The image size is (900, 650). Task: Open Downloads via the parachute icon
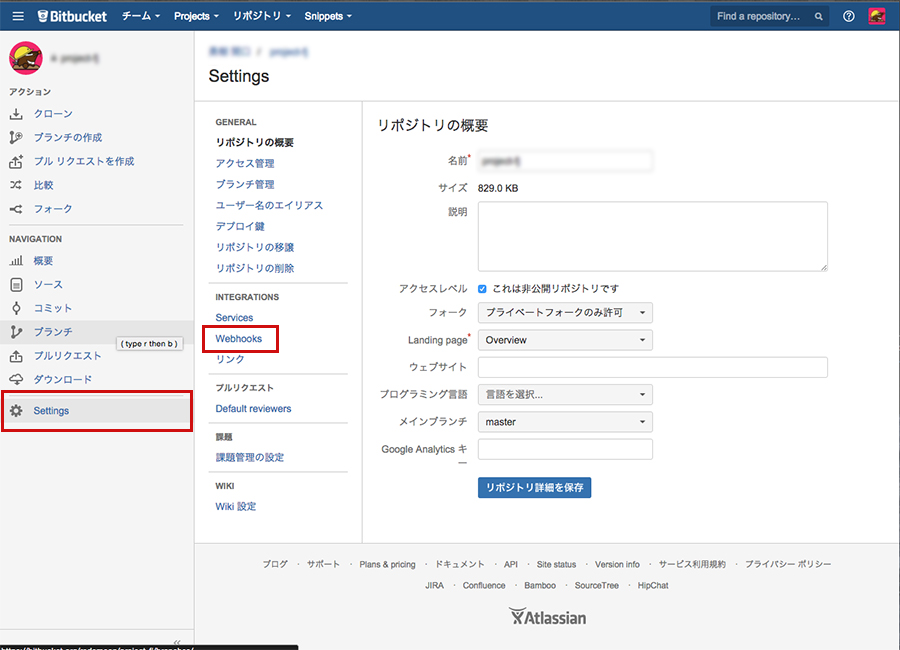15,379
